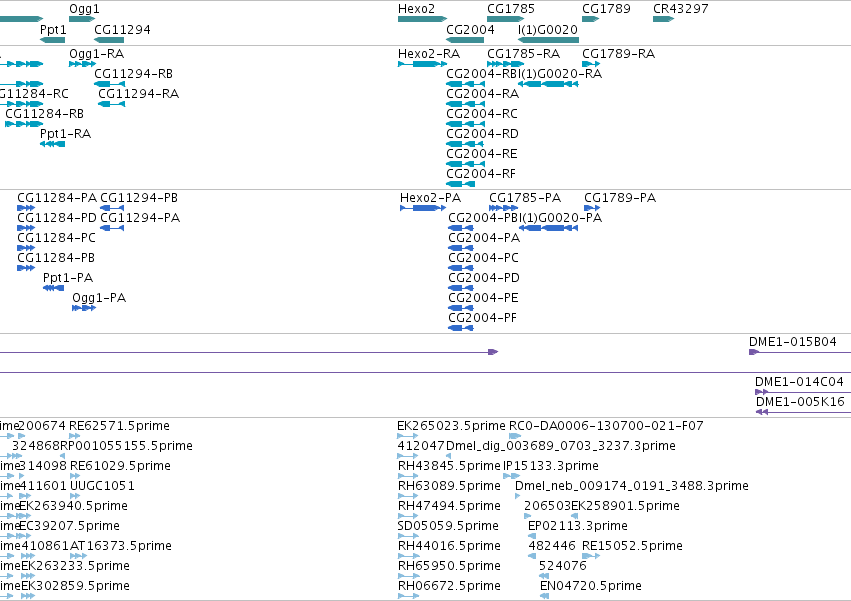Click transcript CG11284-RC

(22, 104)
